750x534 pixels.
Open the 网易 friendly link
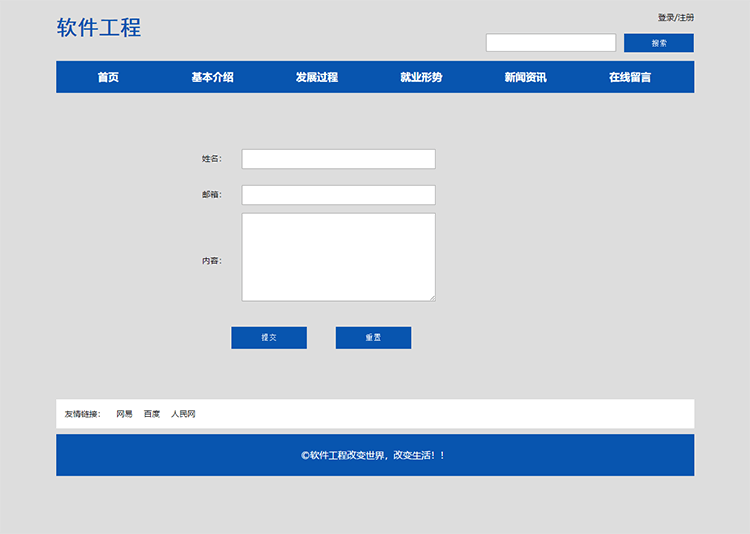(x=124, y=414)
